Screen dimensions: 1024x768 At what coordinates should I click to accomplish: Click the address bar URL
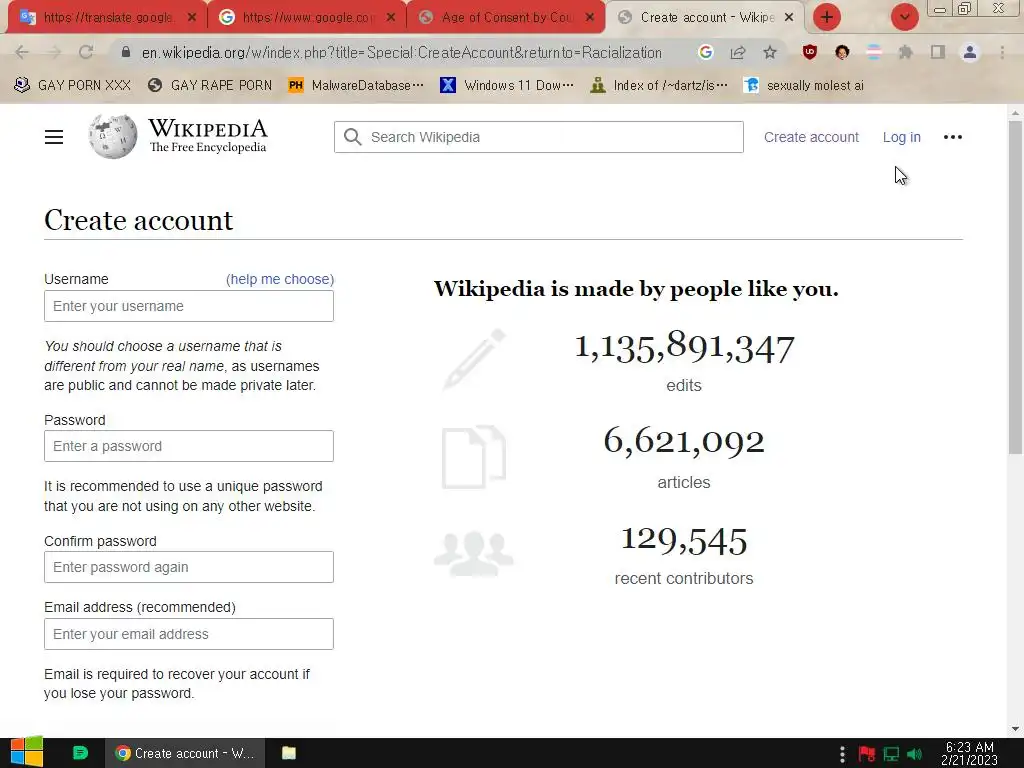tap(402, 52)
